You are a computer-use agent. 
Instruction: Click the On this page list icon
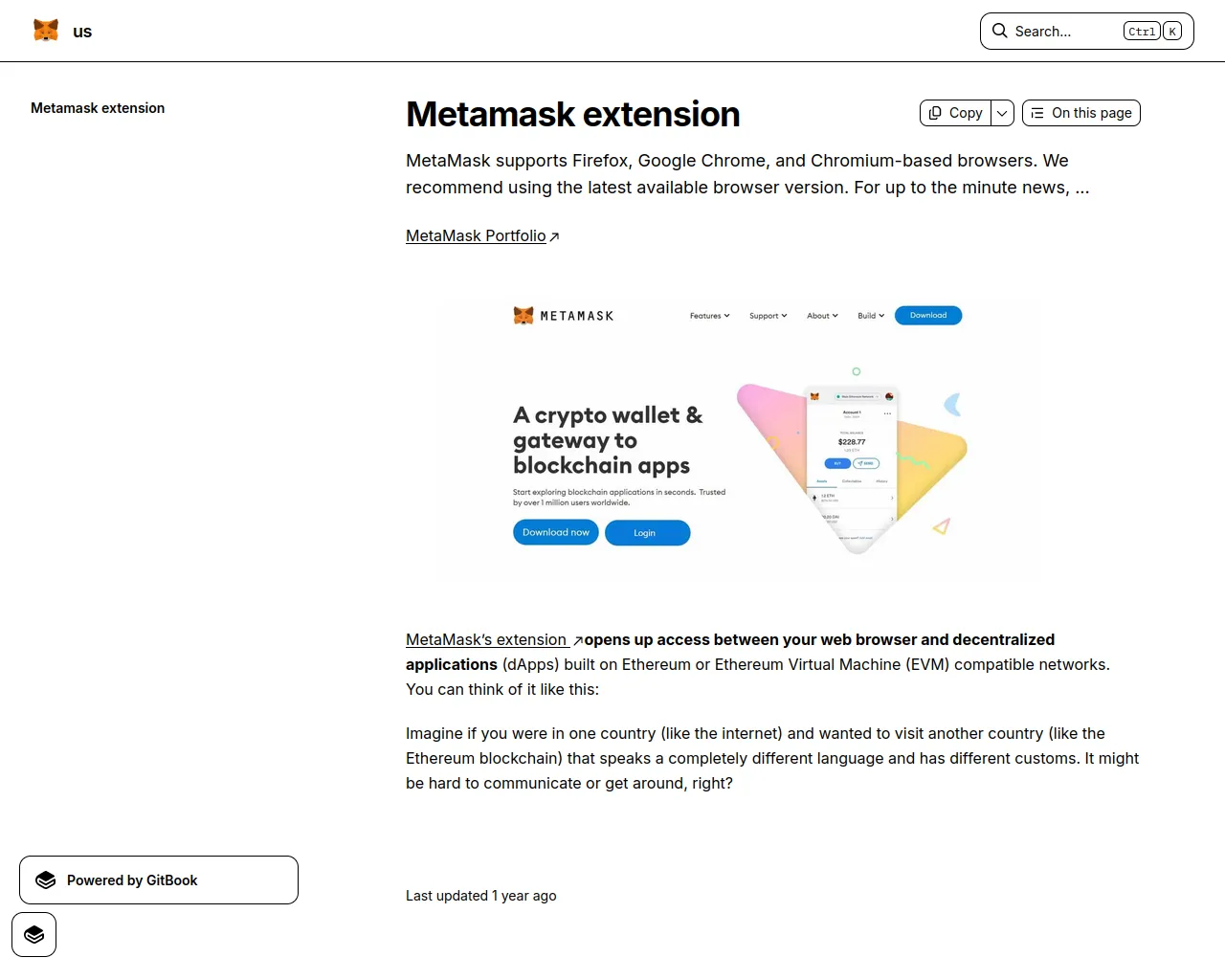coord(1037,113)
